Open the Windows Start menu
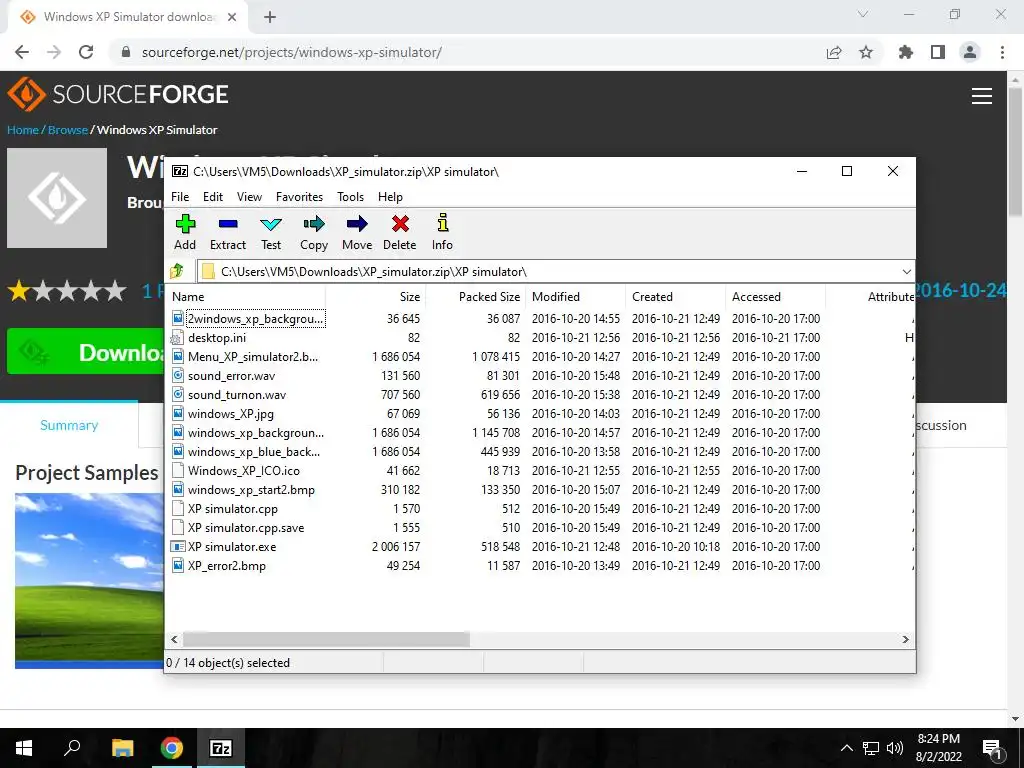The height and width of the screenshot is (768, 1024). coord(24,748)
